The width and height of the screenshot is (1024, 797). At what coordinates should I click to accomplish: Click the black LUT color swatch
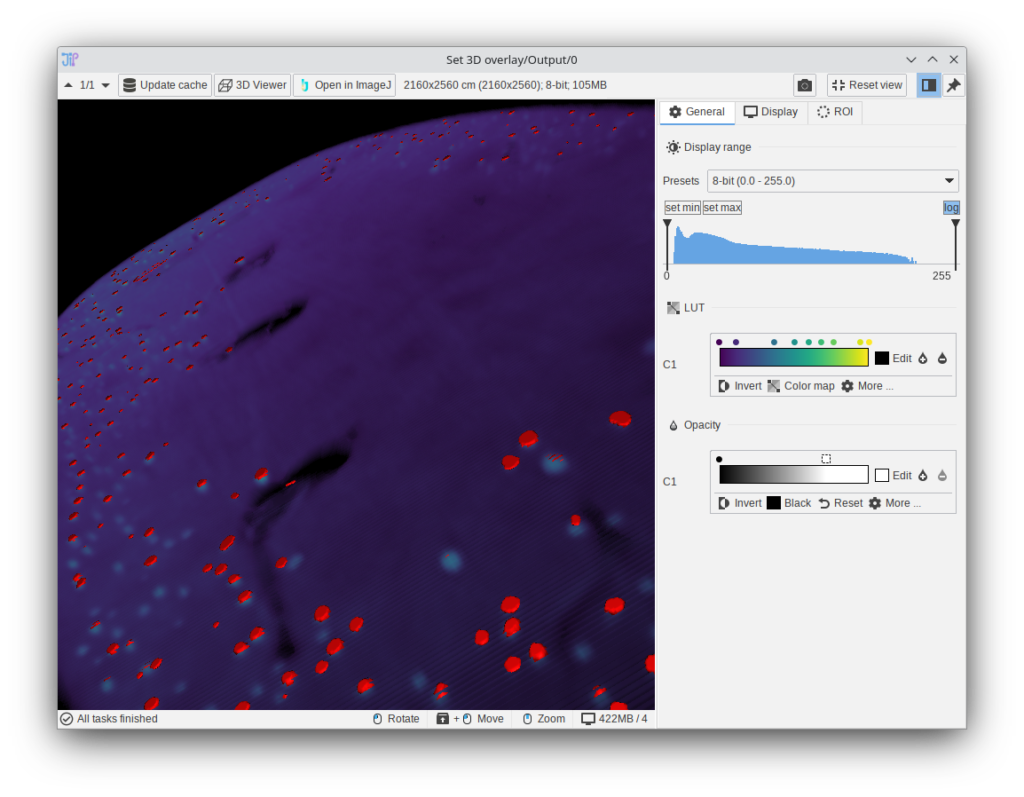(x=881, y=358)
